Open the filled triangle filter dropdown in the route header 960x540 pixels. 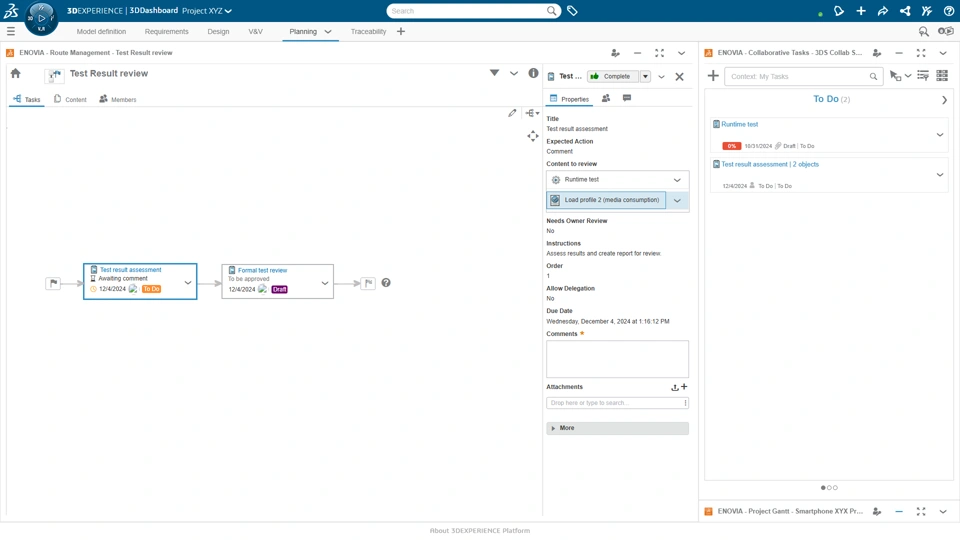(494, 73)
